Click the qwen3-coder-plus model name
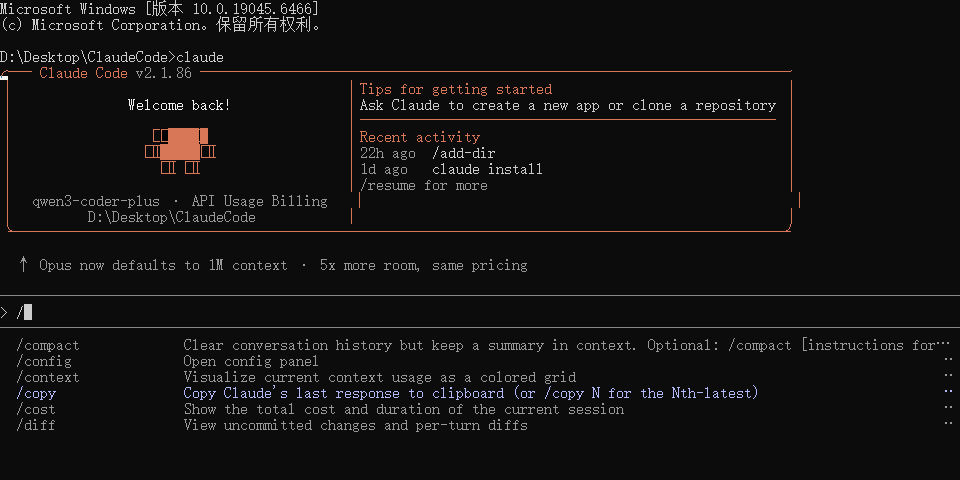This screenshot has height=480, width=960. (96, 201)
